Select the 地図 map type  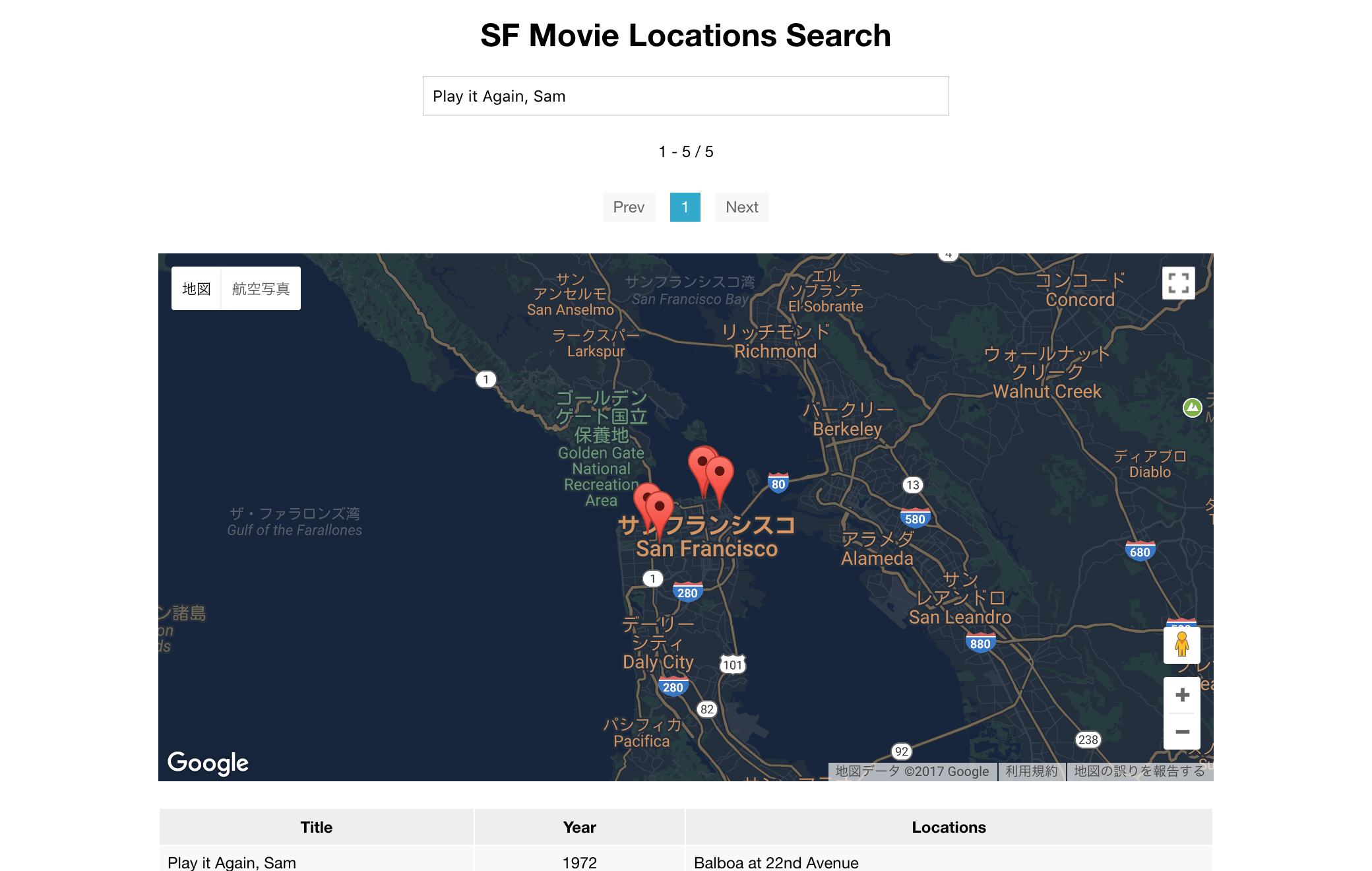click(197, 288)
